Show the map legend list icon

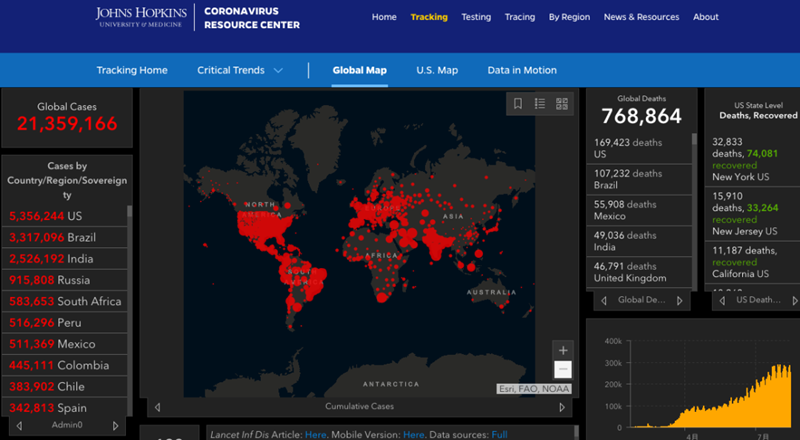coord(539,104)
